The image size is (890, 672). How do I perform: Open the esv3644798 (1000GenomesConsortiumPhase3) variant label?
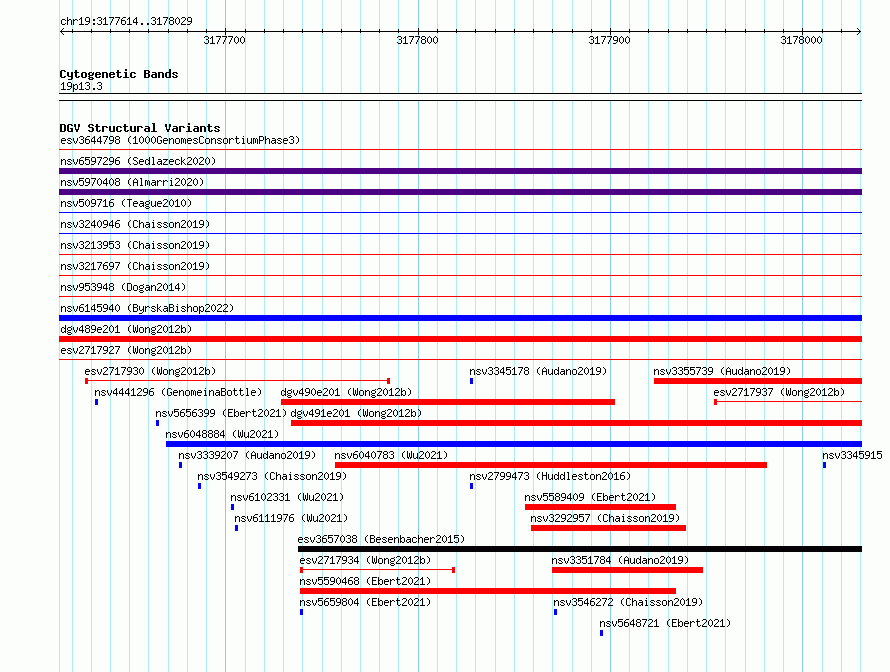click(x=179, y=141)
